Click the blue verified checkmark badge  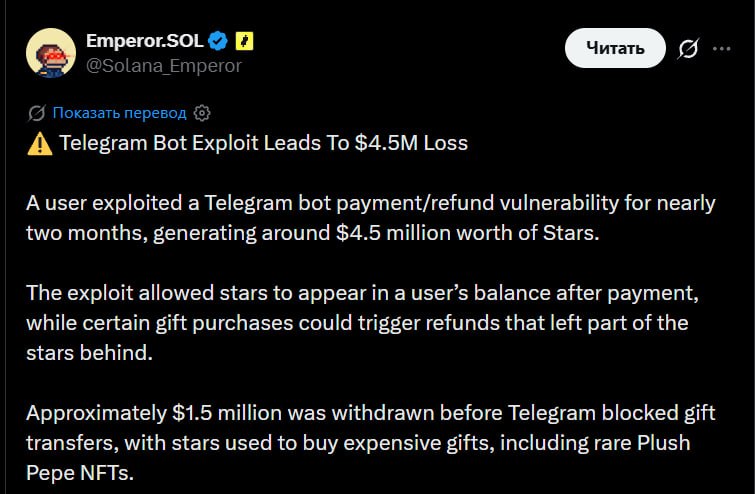[x=218, y=41]
